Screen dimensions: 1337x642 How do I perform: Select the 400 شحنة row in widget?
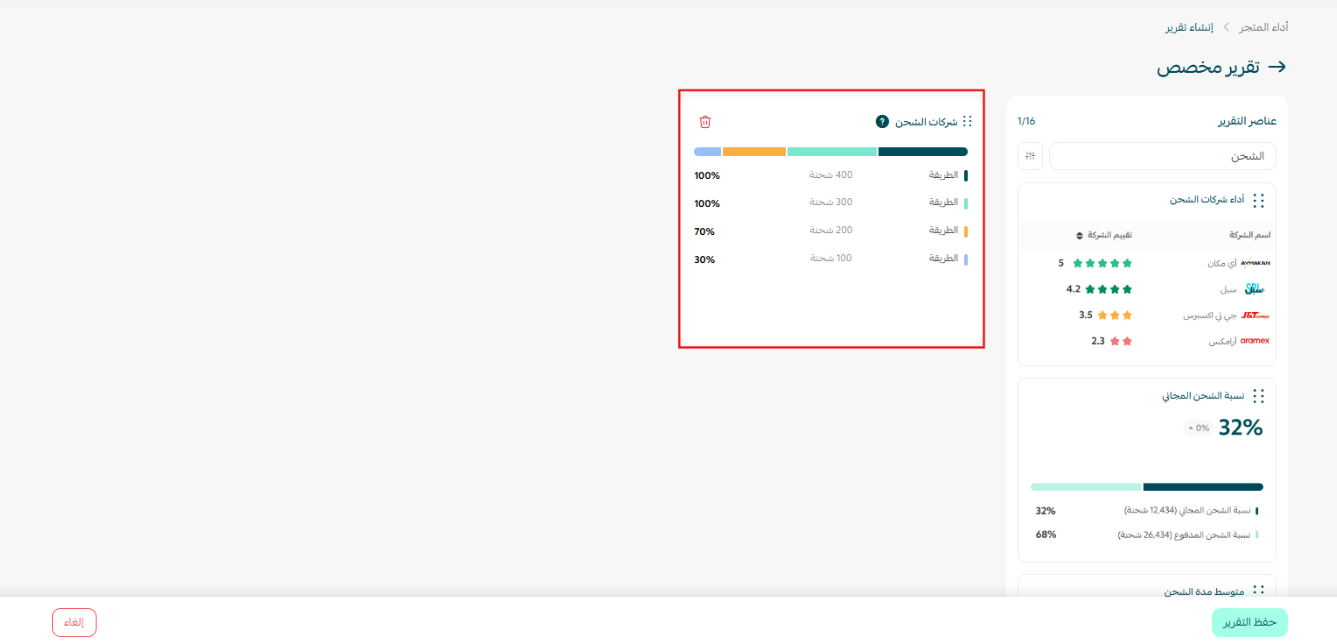[831, 175]
